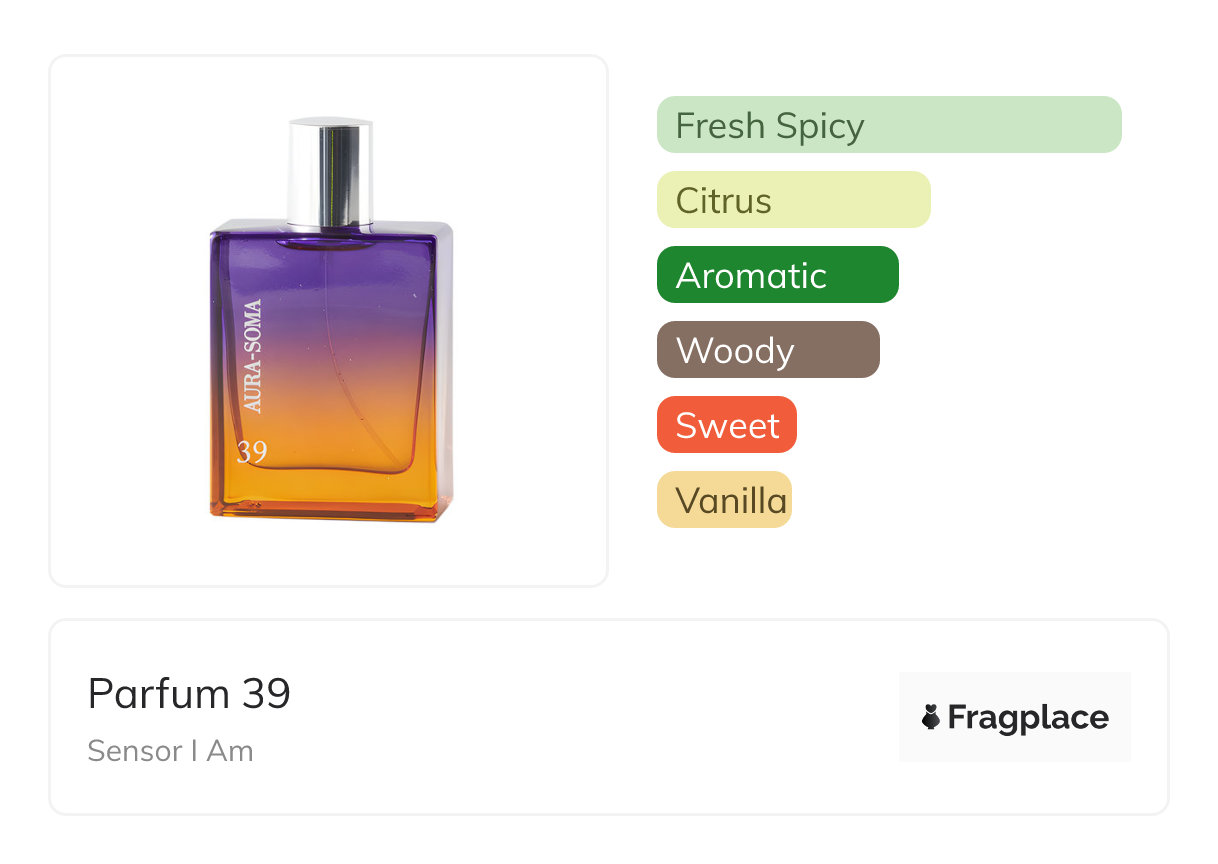Viewport: 1218px width, 864px height.
Task: Click the red Sweet accord tag
Action: (x=727, y=425)
